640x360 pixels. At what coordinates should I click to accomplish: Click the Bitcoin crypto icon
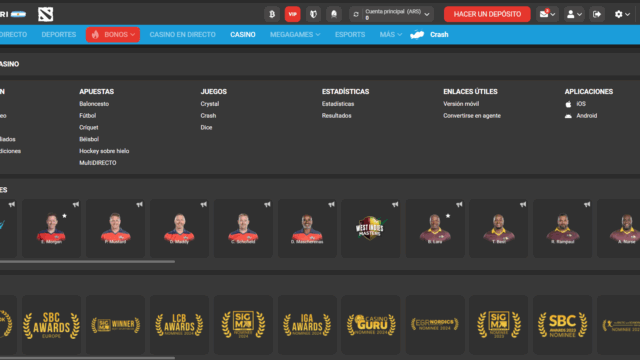pyautogui.click(x=272, y=14)
